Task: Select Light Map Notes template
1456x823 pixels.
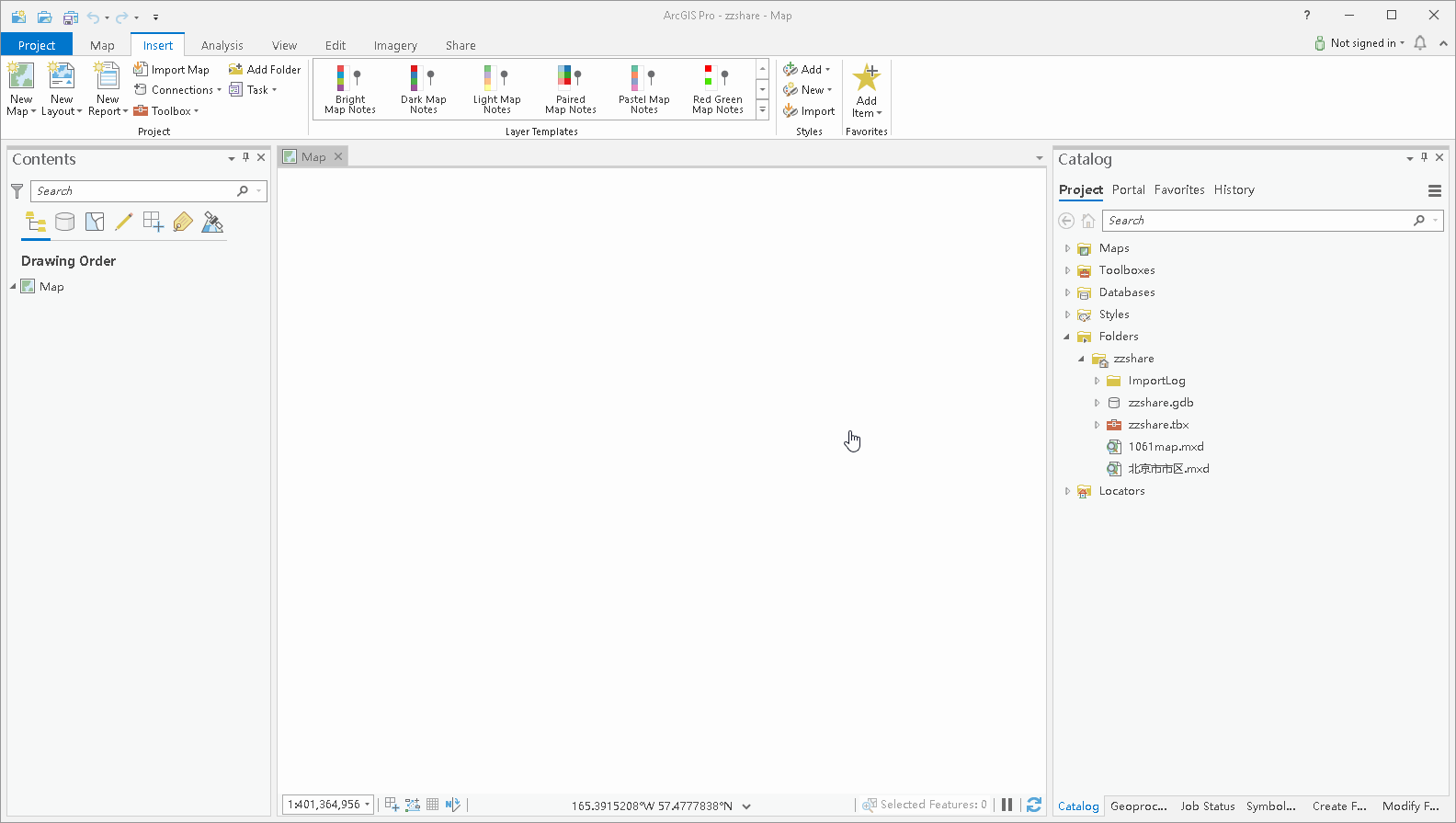Action: tap(497, 89)
